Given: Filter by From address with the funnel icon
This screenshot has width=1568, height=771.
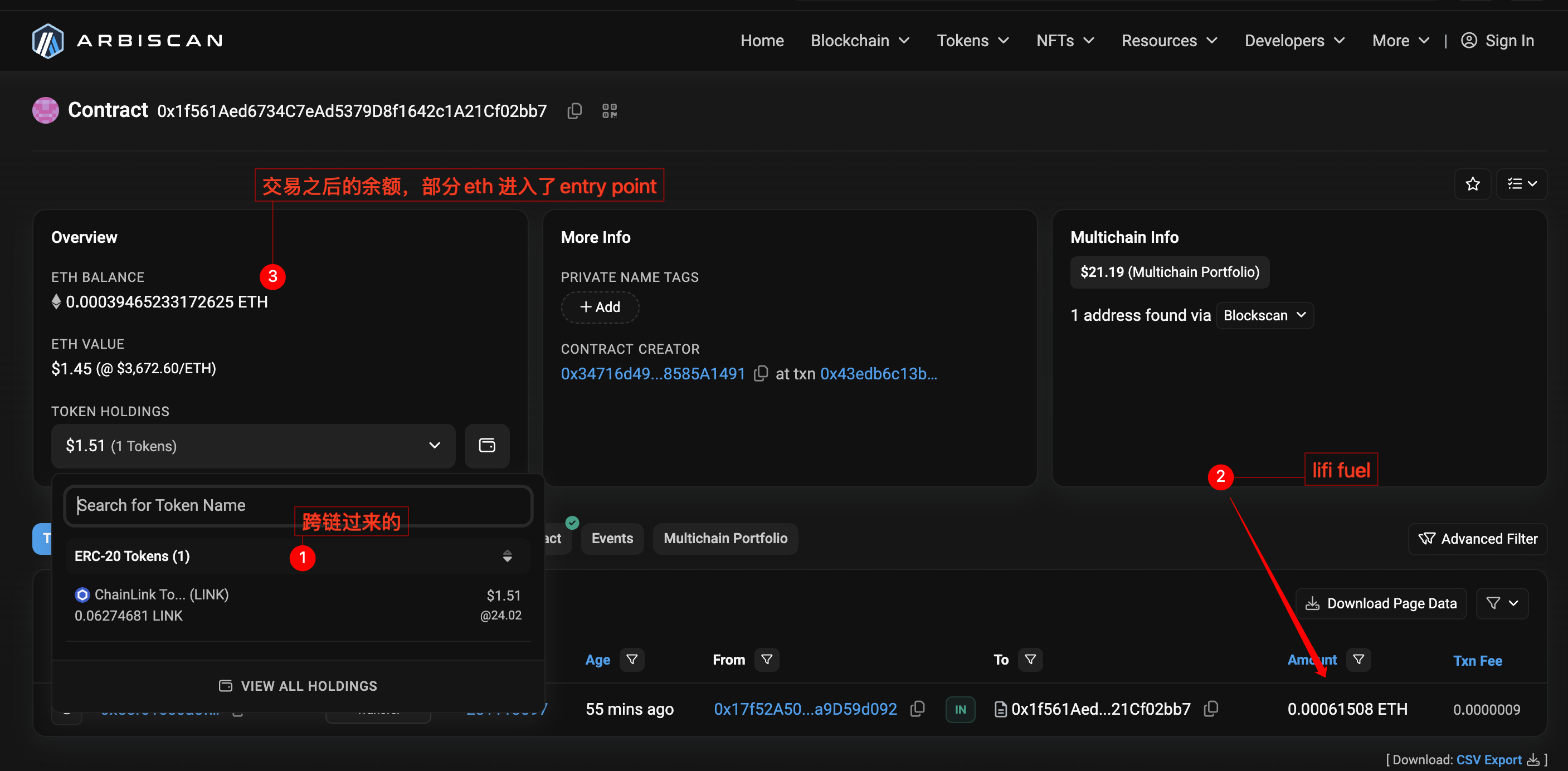Looking at the screenshot, I should 767,659.
